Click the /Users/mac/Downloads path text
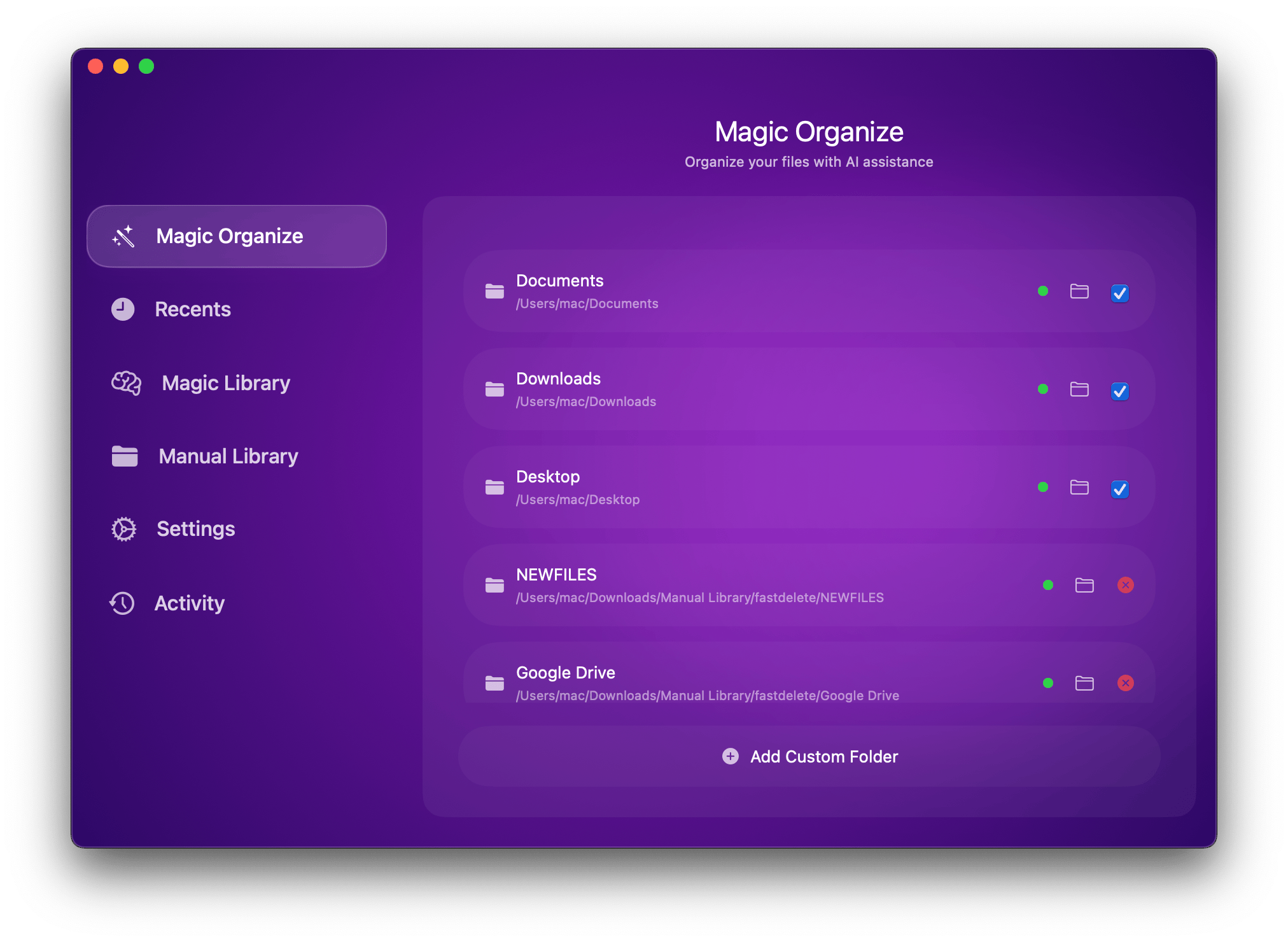This screenshot has height=942, width=1288. 585,402
